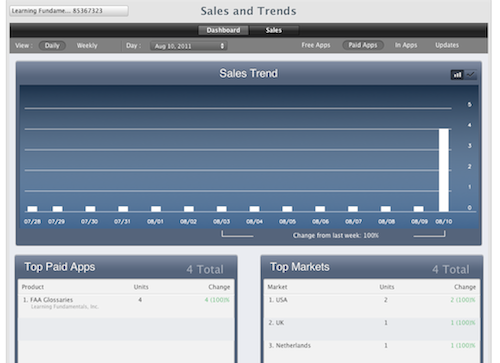Click Change header in Top Paid Apps

click(x=219, y=287)
